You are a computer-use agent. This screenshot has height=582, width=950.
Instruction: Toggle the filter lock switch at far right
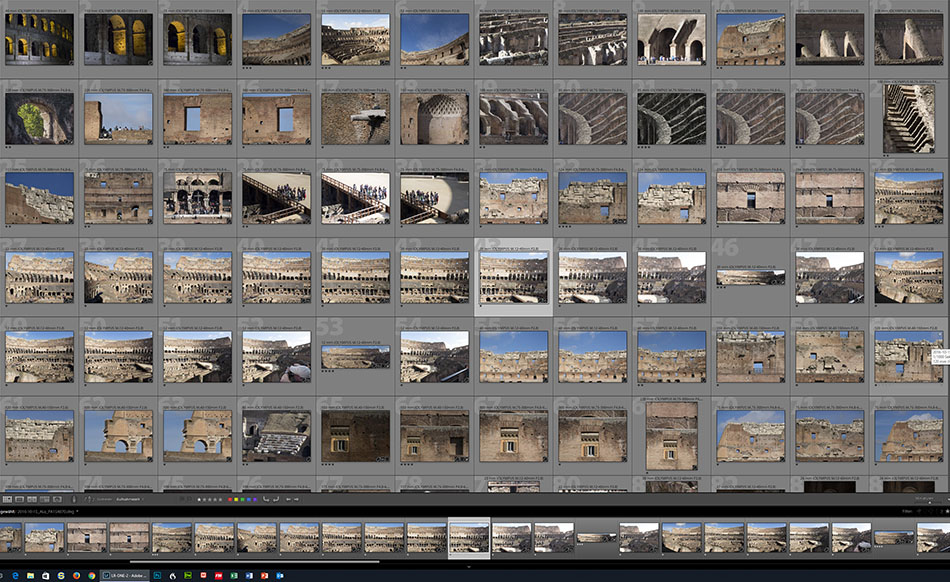pos(945,510)
